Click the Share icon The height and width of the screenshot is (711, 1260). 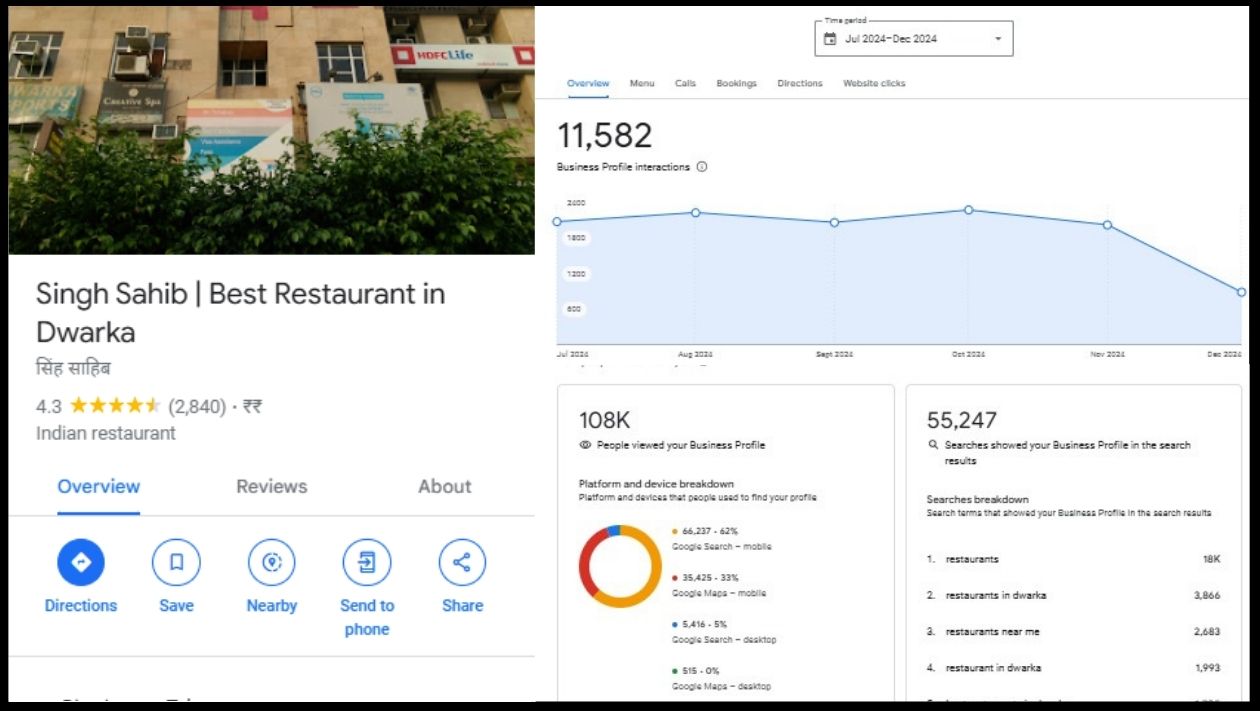[462, 562]
